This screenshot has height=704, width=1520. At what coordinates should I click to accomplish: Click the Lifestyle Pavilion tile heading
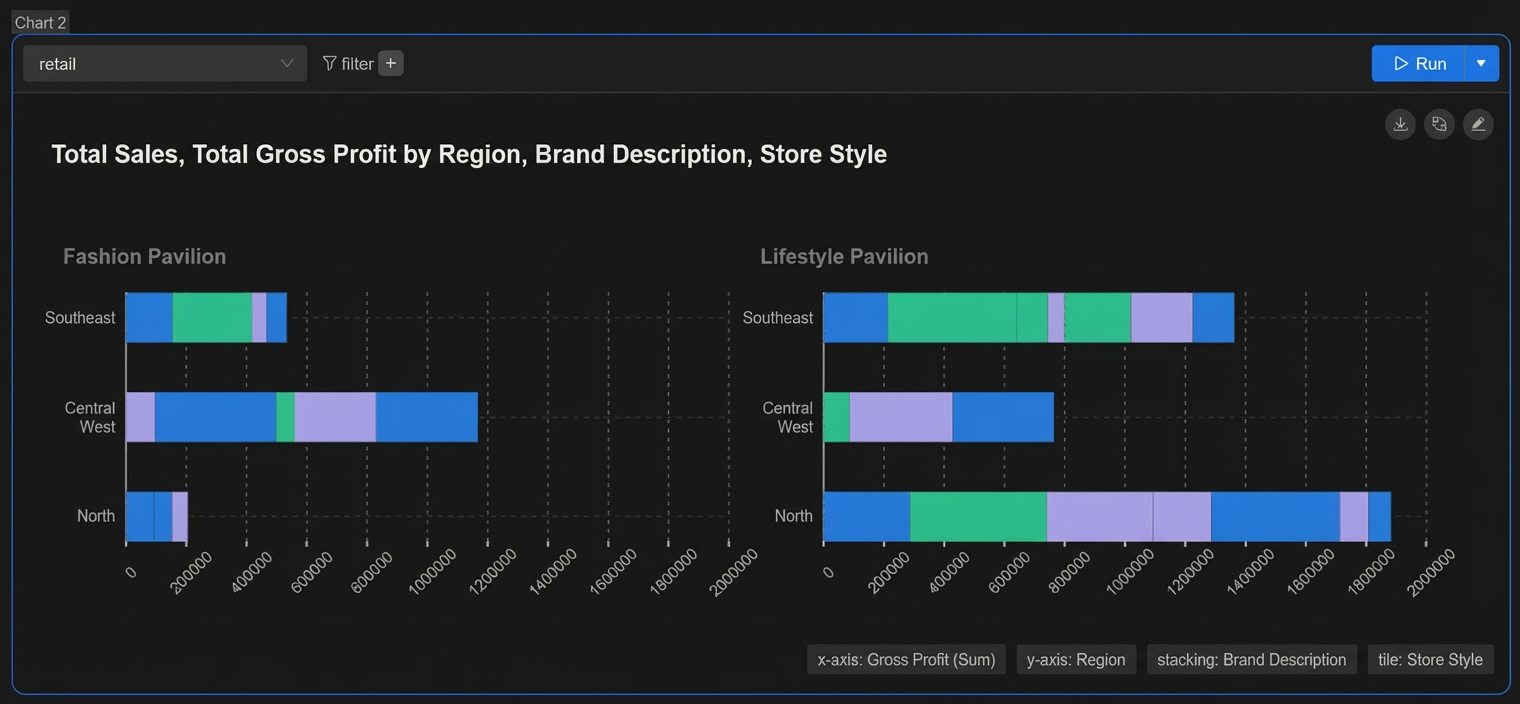pos(844,256)
